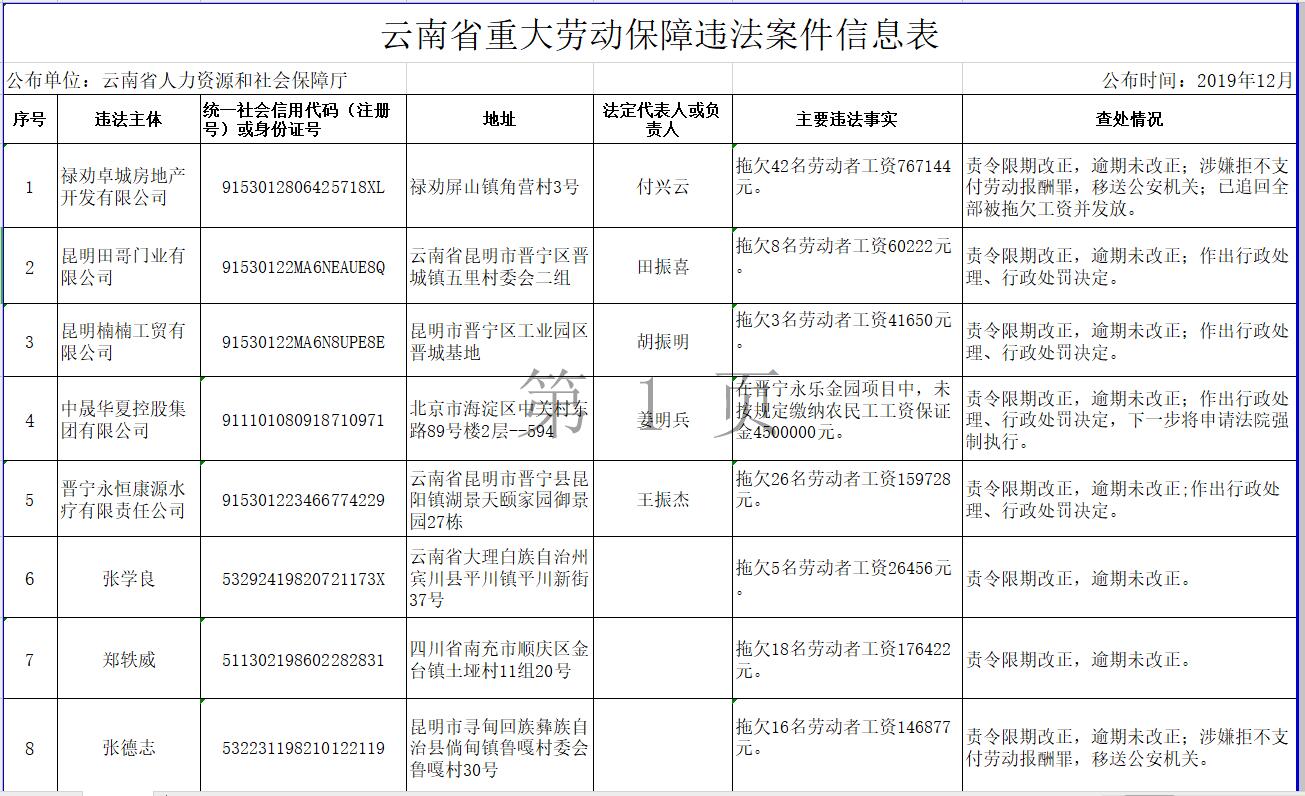Click the 主要违法事实 column header

846,119
